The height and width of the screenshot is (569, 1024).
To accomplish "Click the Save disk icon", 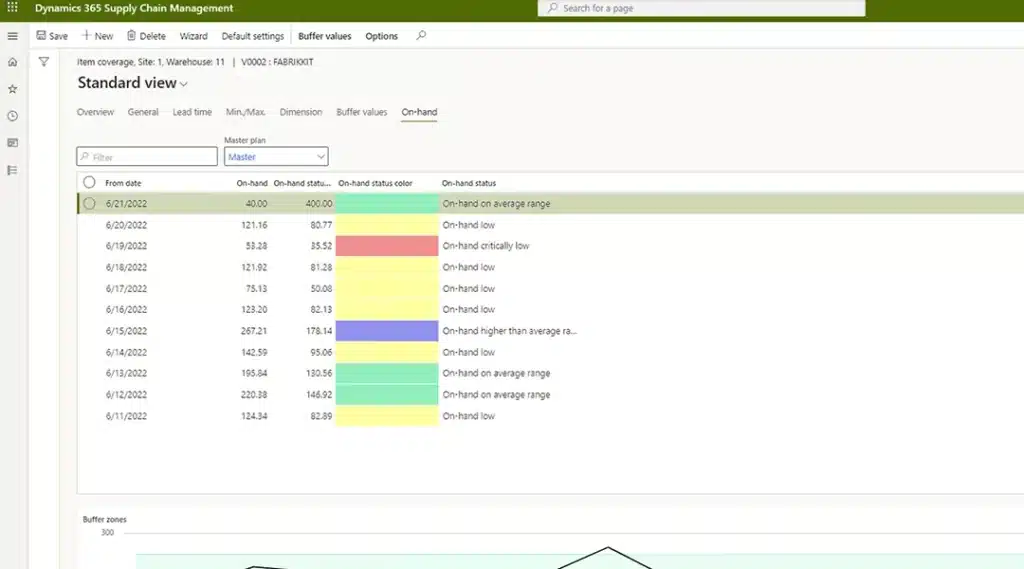I will click(41, 35).
